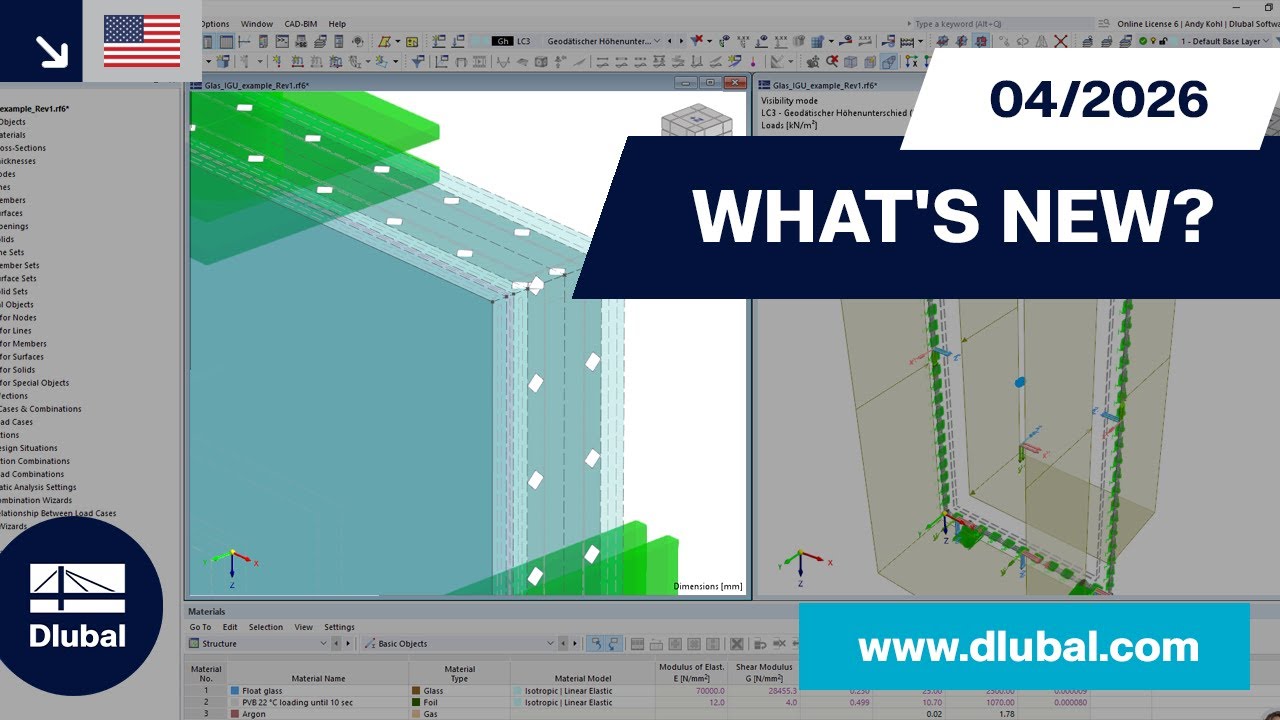Open the Selection menu in Materials panel
This screenshot has width=1280, height=720.
[x=266, y=627]
